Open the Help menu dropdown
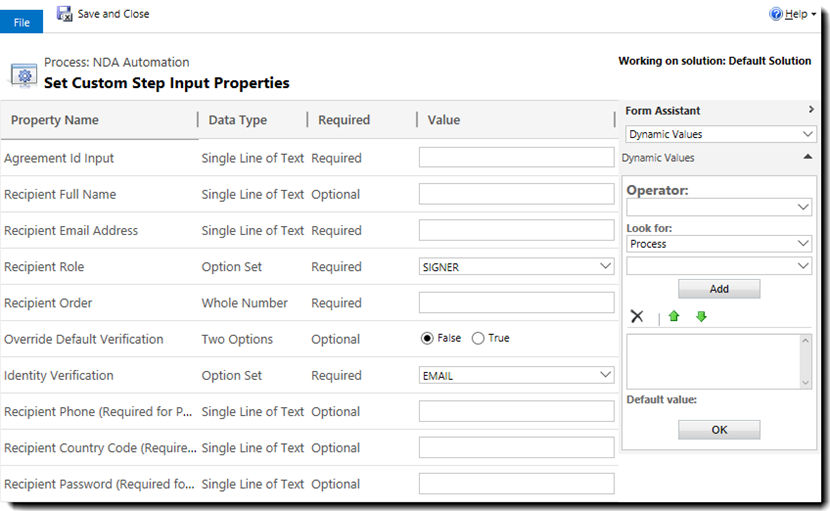Viewport: 830px width, 511px height. click(x=792, y=14)
